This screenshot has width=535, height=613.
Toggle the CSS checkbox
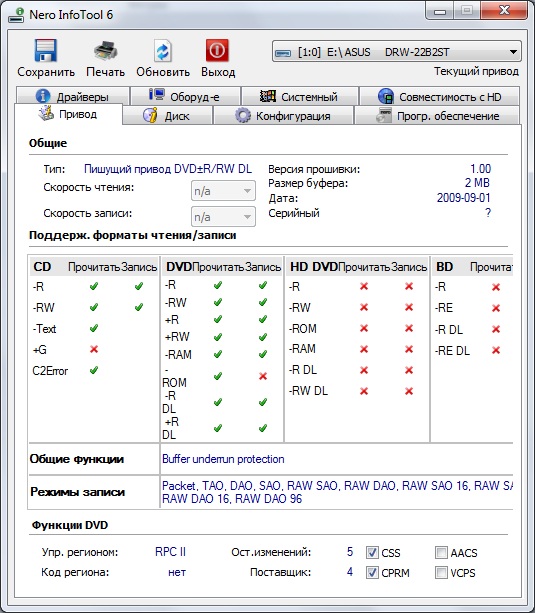[372, 552]
